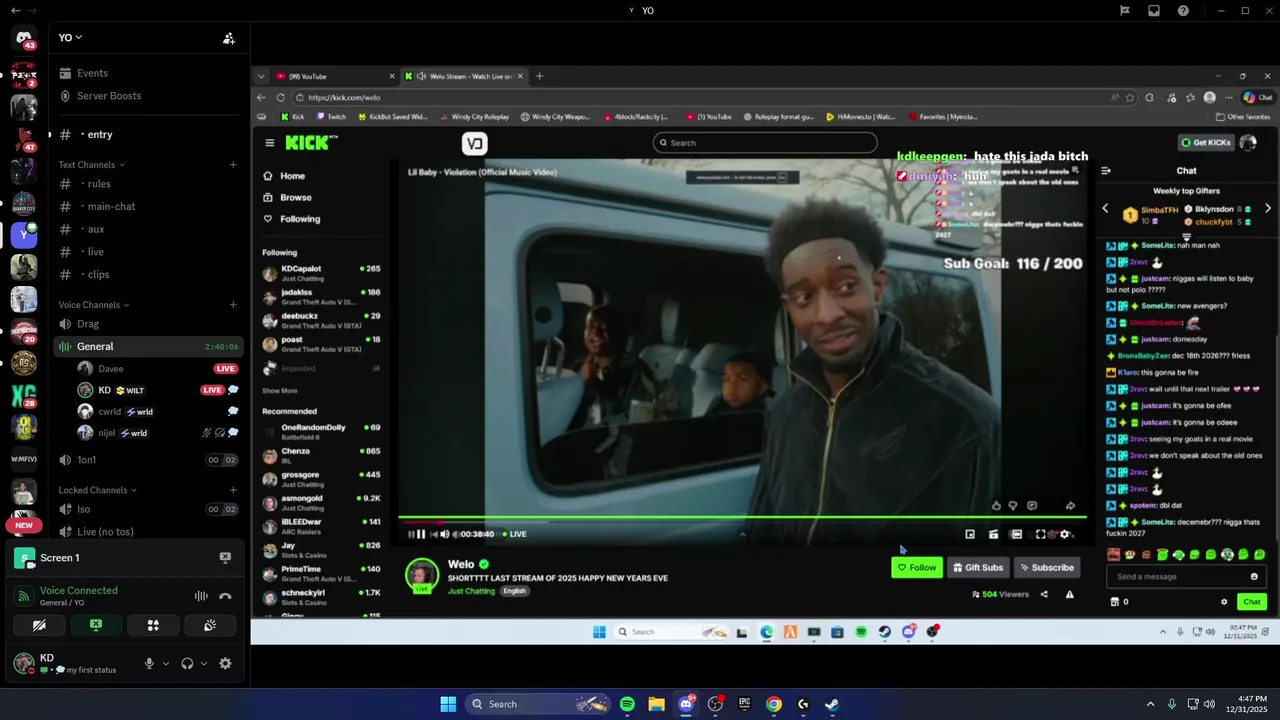
Task: Click the stream progress bar
Action: click(742, 518)
